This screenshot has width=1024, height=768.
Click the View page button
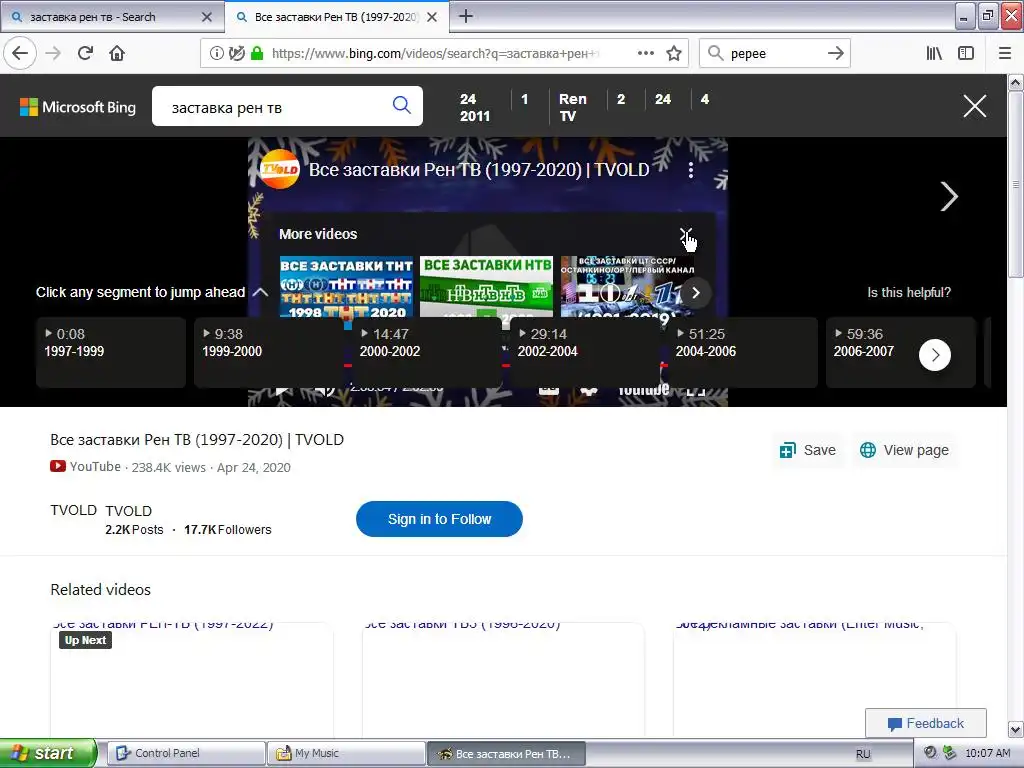[x=904, y=450]
